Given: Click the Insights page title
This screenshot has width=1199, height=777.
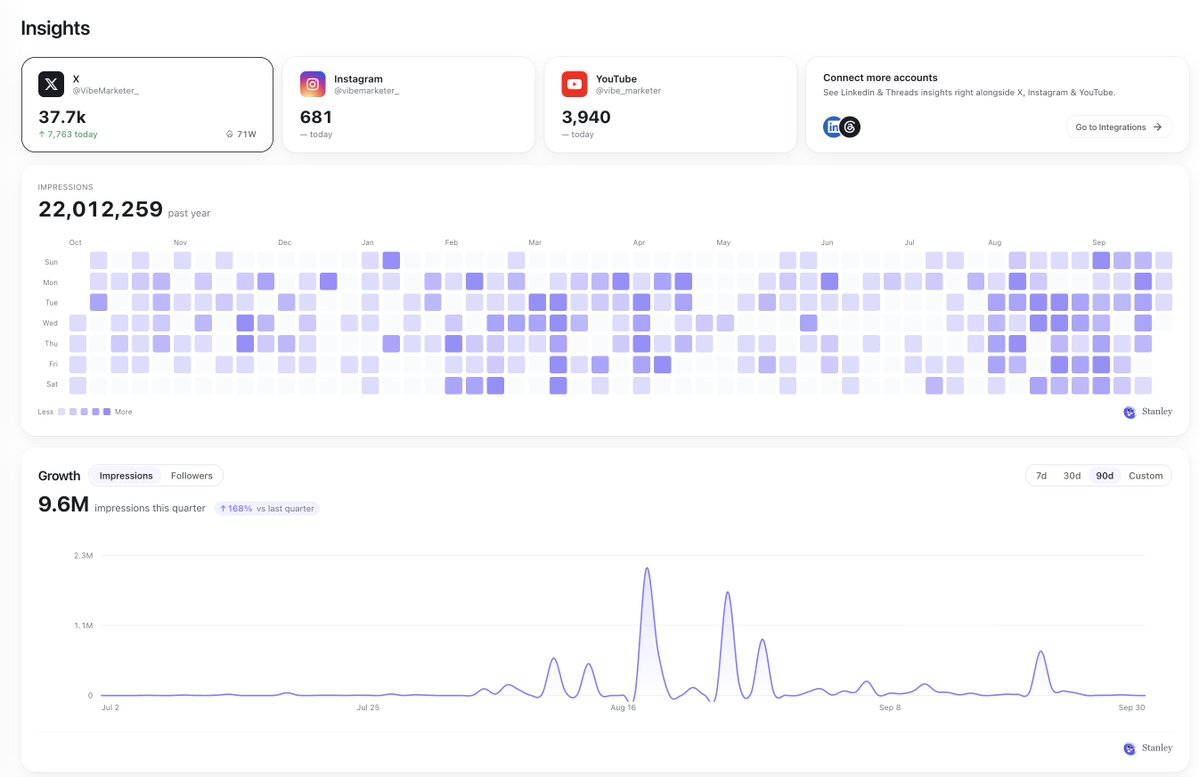Looking at the screenshot, I should [55, 28].
